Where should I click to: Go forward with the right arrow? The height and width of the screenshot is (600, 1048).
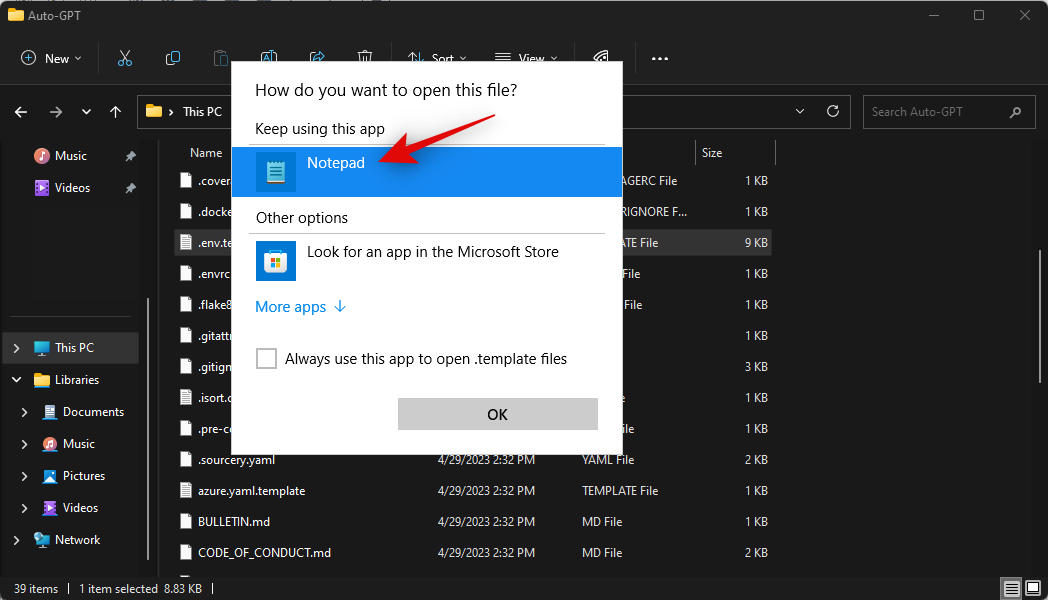(x=56, y=112)
